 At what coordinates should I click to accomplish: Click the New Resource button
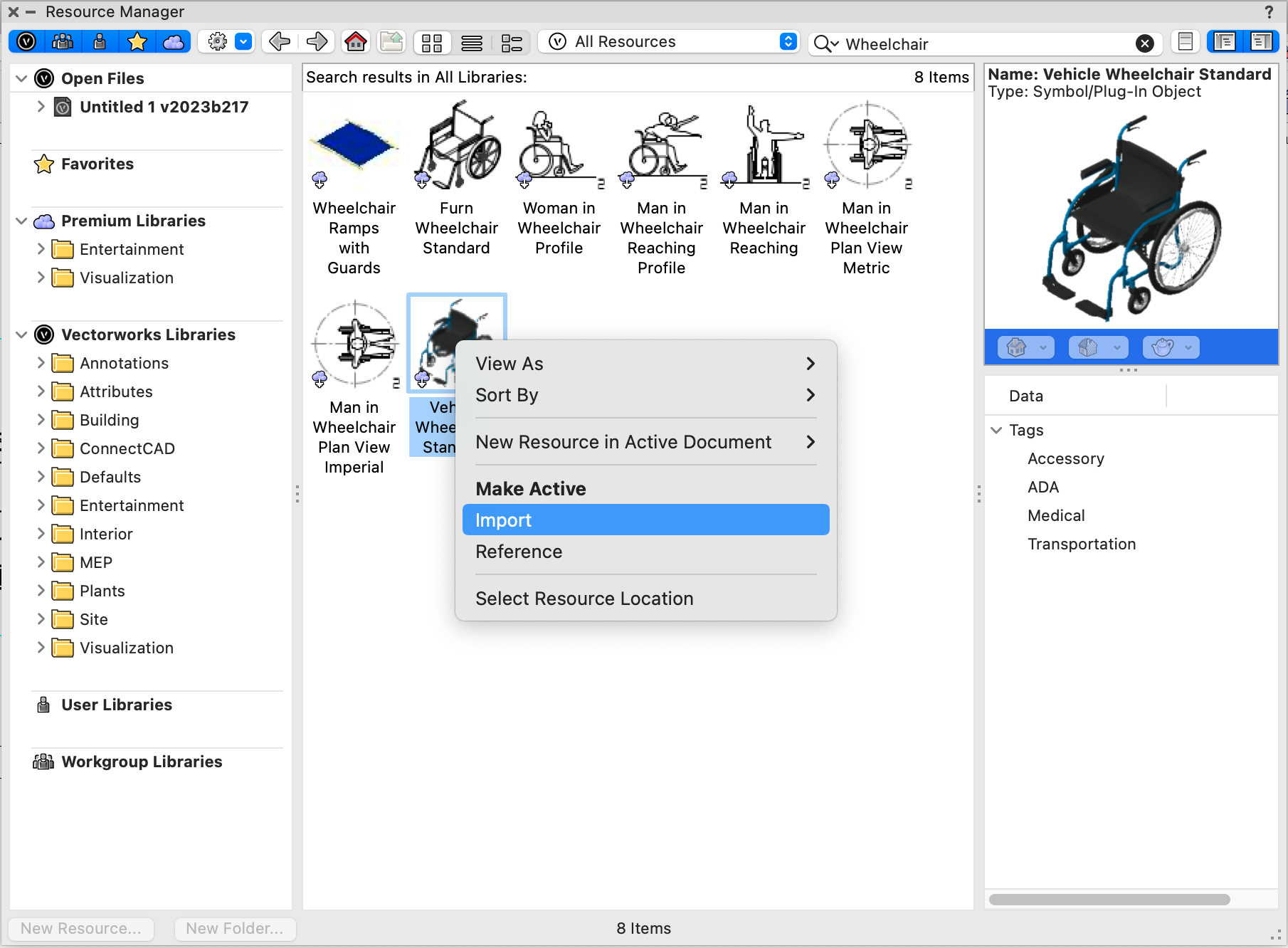click(80, 928)
